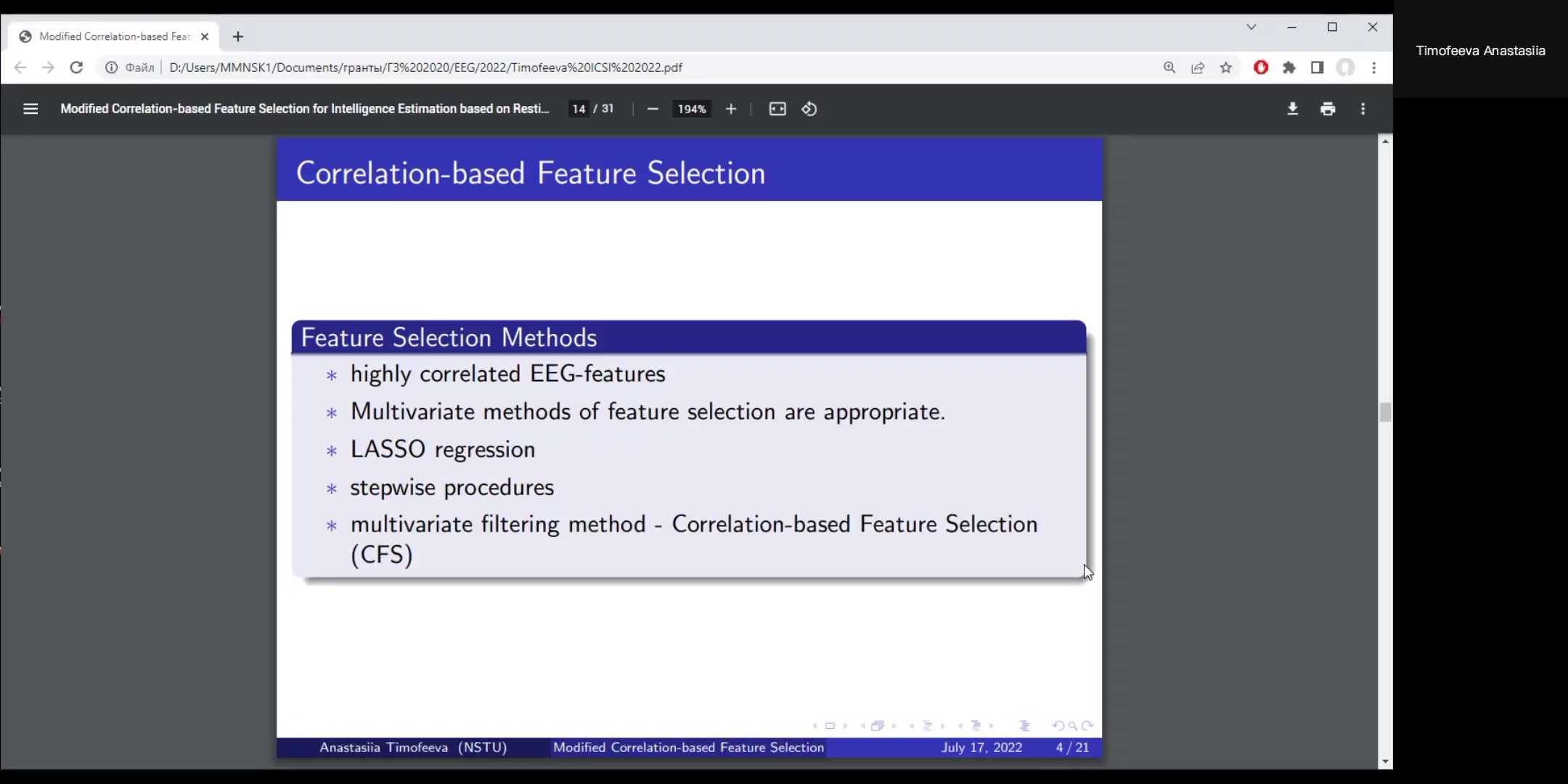
Task: Click the 'Feature Selection Methods' block title
Action: click(449, 338)
